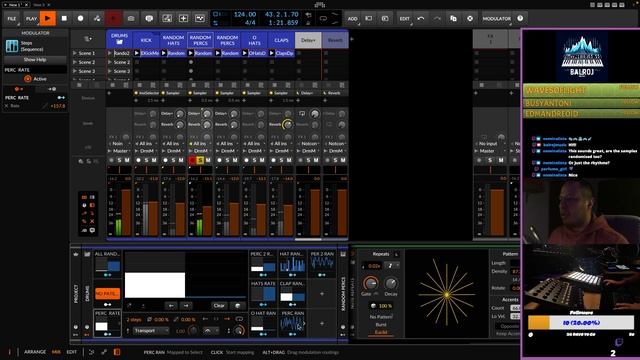
Task: Stop the transport
Action: click(64, 18)
